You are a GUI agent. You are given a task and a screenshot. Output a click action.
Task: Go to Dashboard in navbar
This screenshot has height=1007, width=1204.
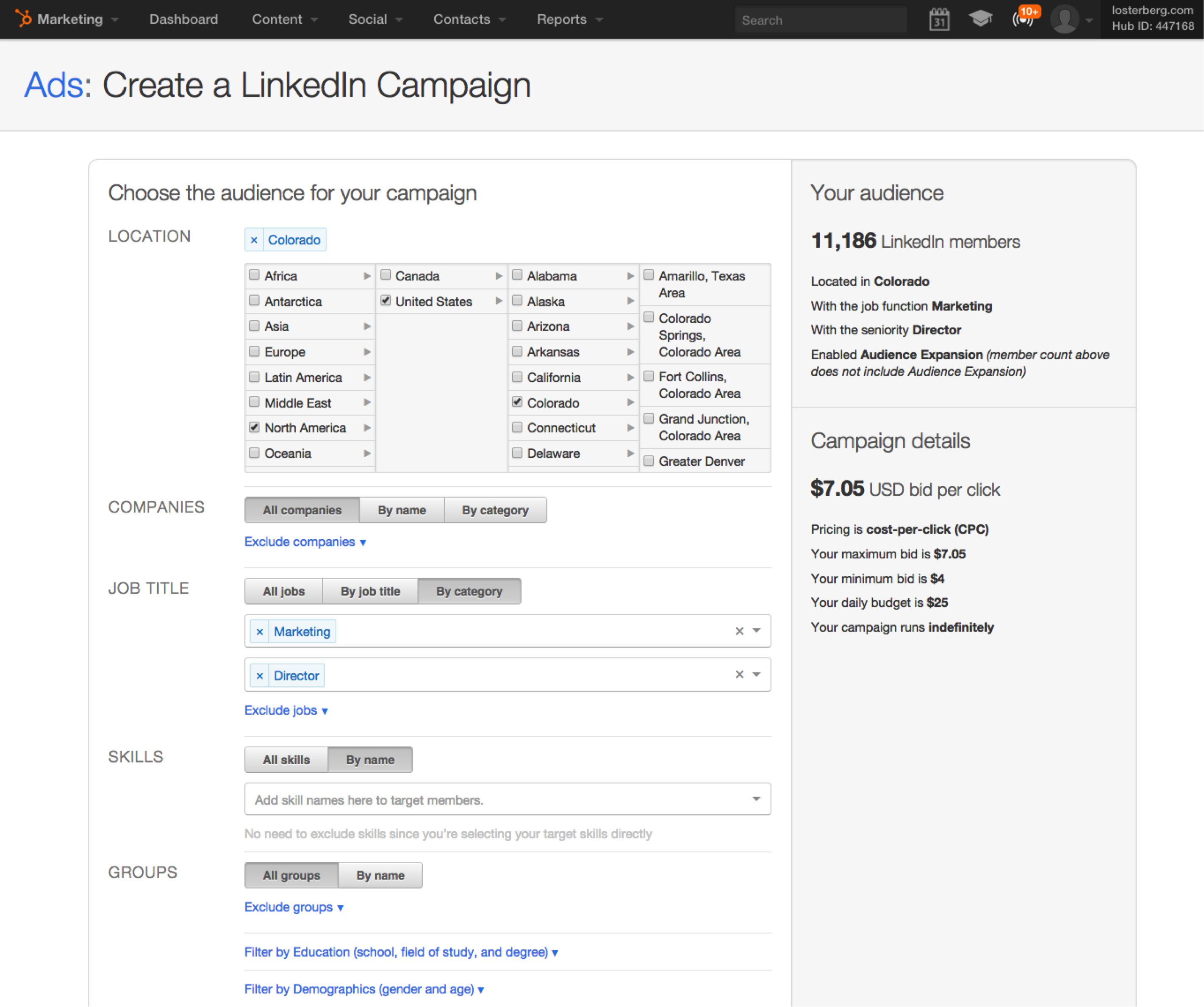(x=183, y=19)
